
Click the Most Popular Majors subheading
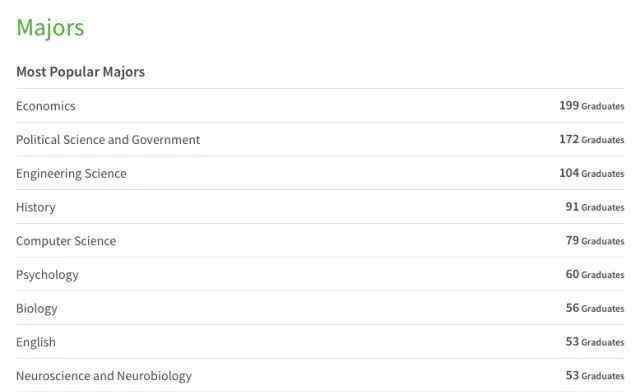tap(80, 72)
